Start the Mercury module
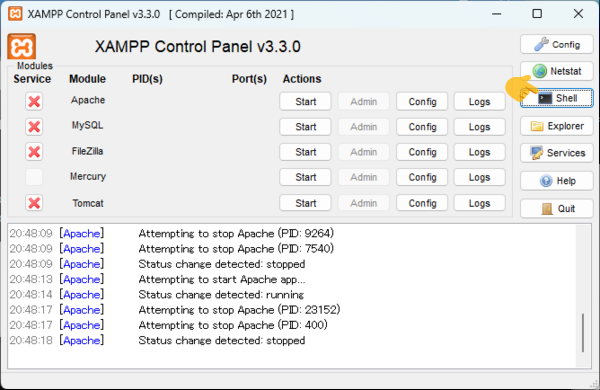Viewport: 600px width, 390px height. click(x=305, y=177)
